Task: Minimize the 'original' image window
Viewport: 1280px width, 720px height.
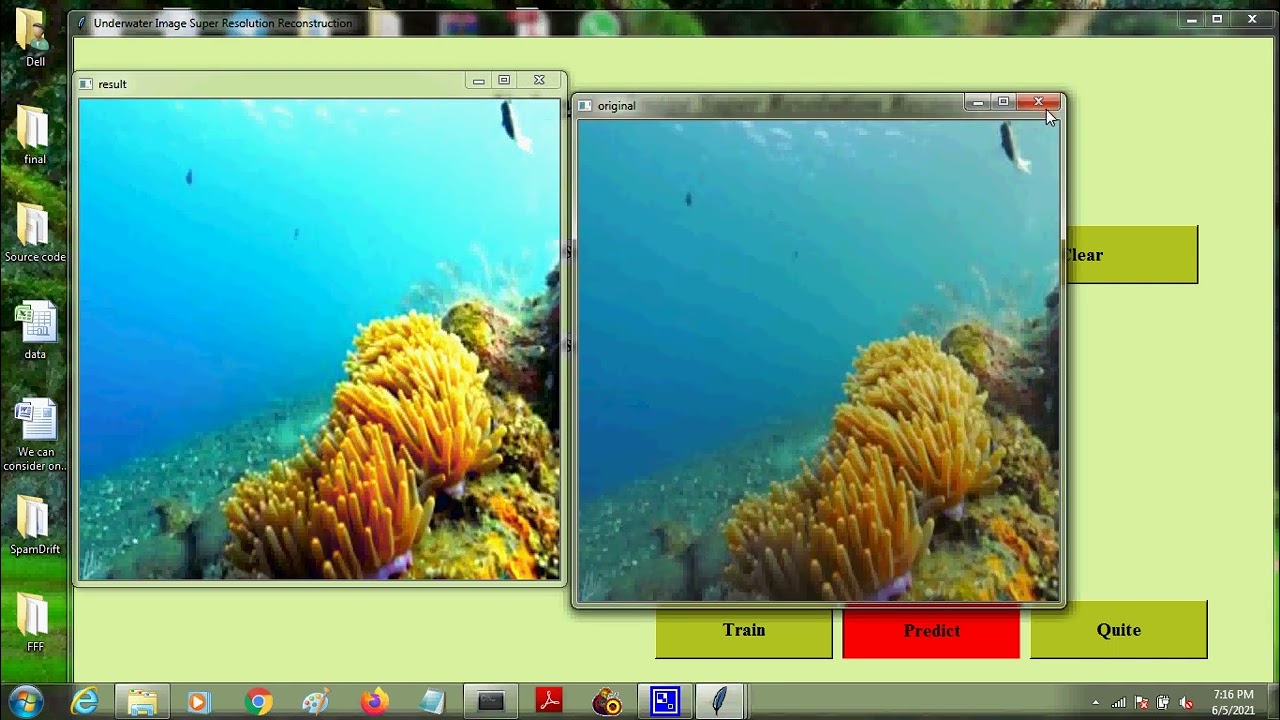Action: (978, 102)
